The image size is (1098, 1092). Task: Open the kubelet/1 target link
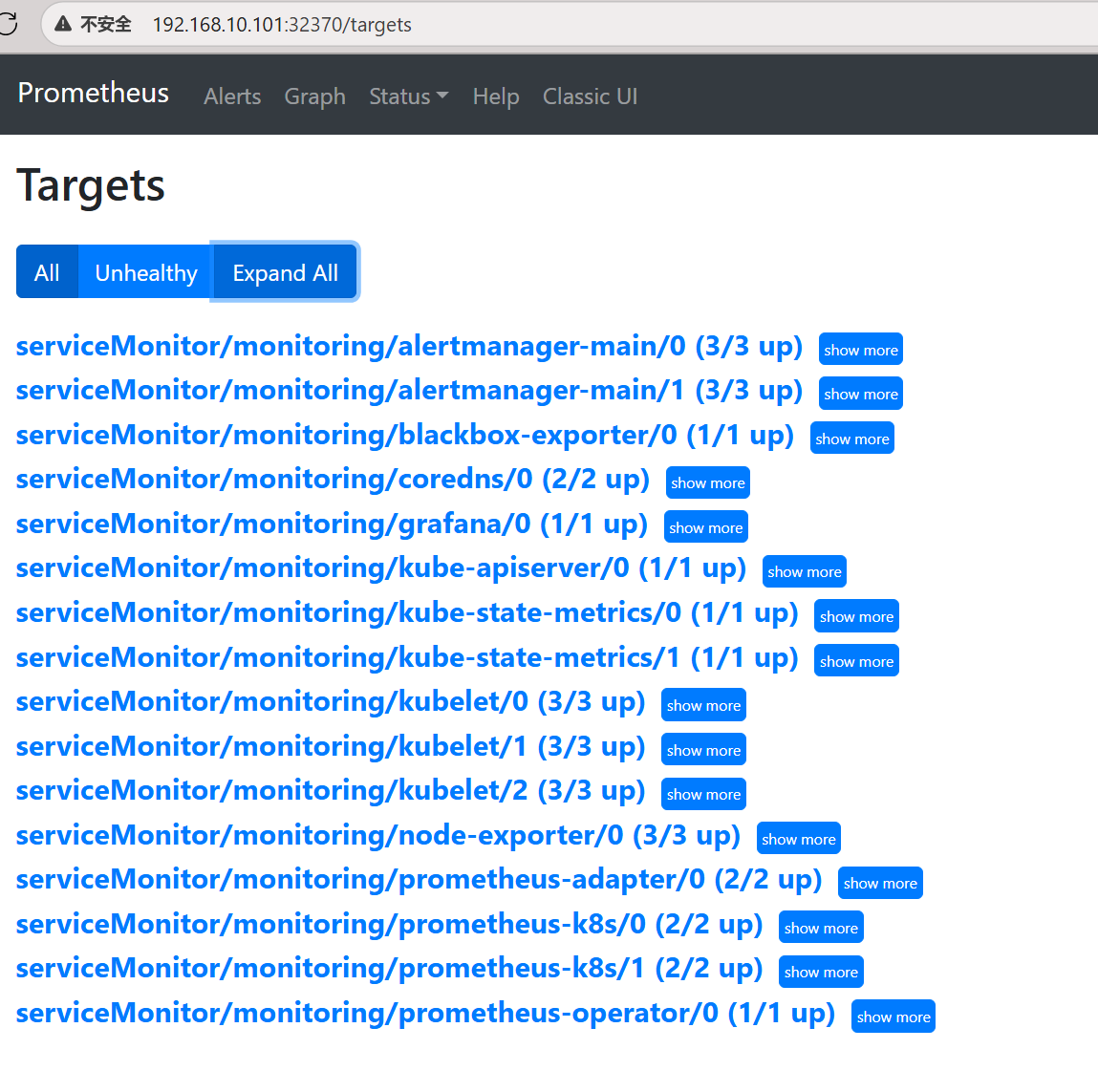[331, 747]
